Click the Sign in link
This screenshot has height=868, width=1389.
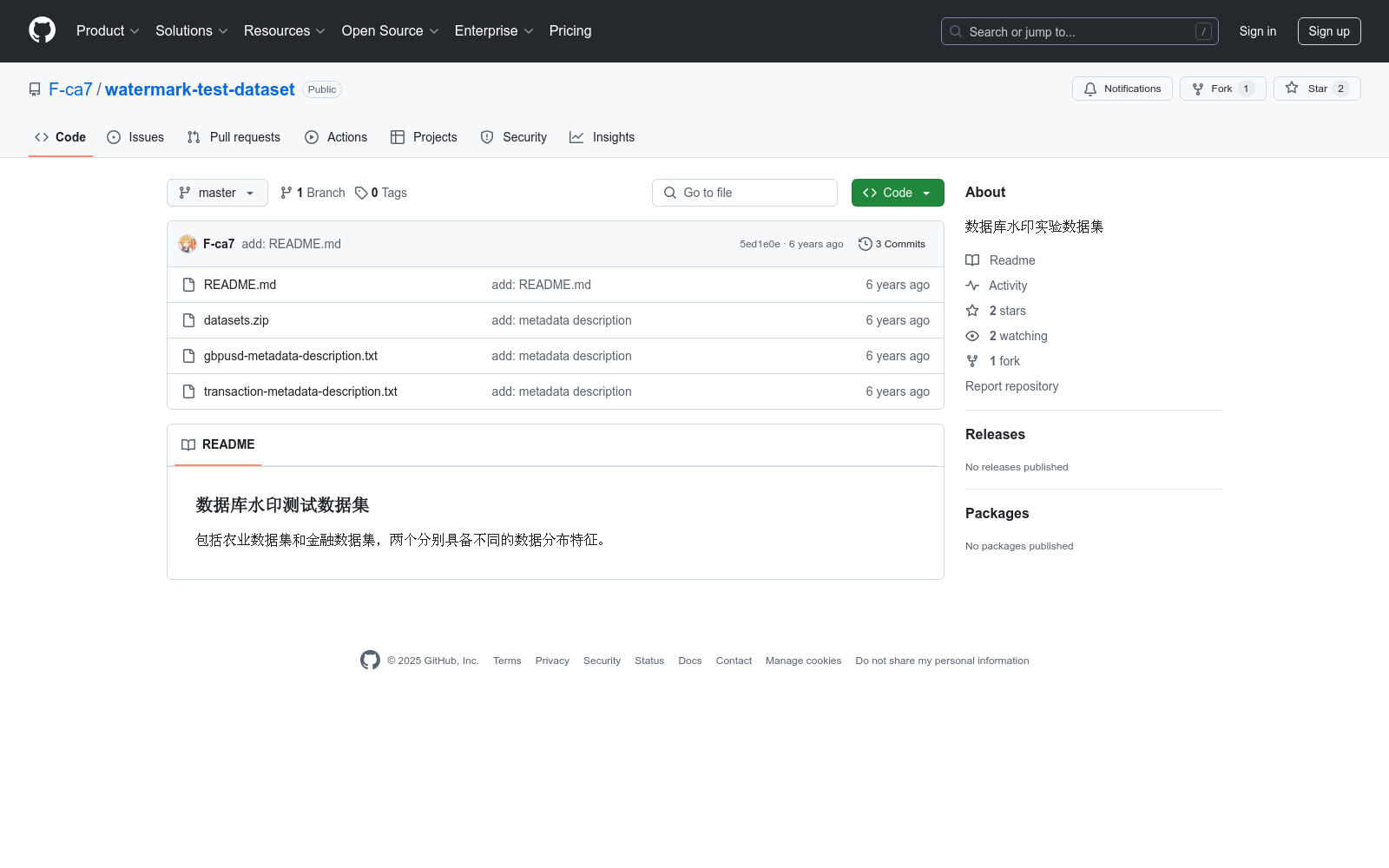coord(1257,31)
